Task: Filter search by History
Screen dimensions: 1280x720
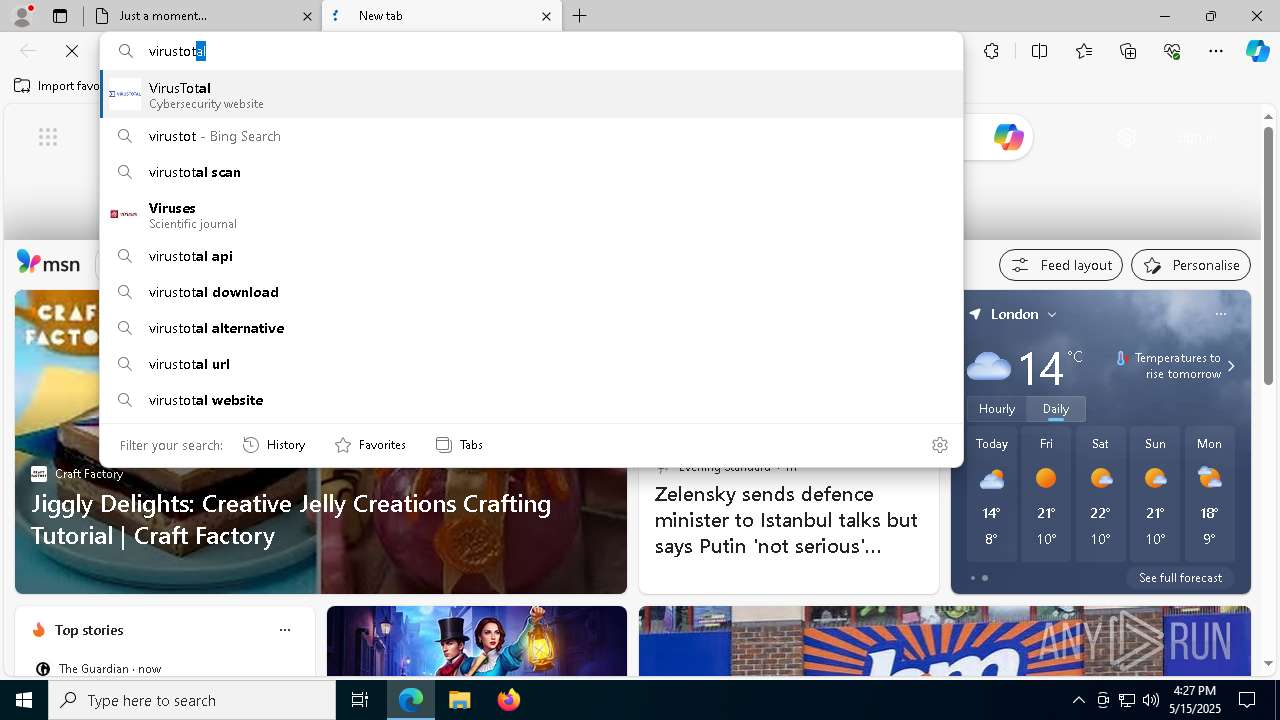Action: click(274, 445)
